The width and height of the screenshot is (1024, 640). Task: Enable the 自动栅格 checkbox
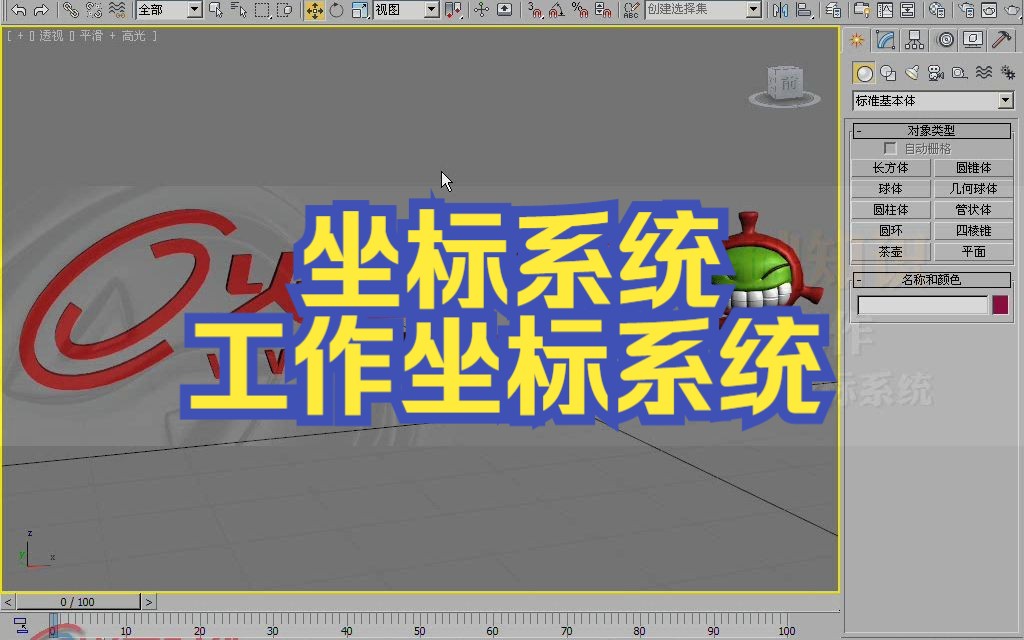[x=888, y=147]
